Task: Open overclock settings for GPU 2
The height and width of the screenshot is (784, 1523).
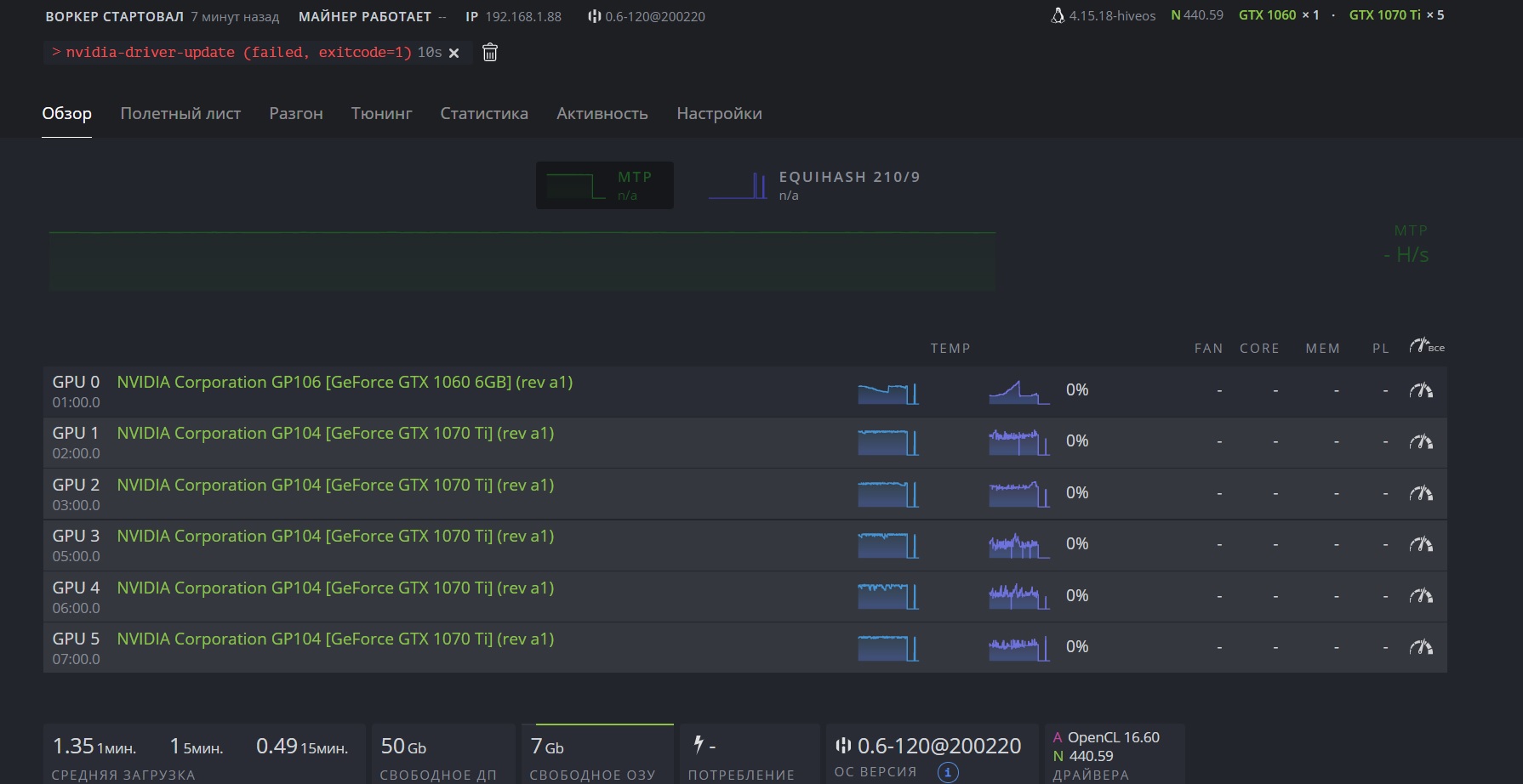Action: (x=1421, y=494)
